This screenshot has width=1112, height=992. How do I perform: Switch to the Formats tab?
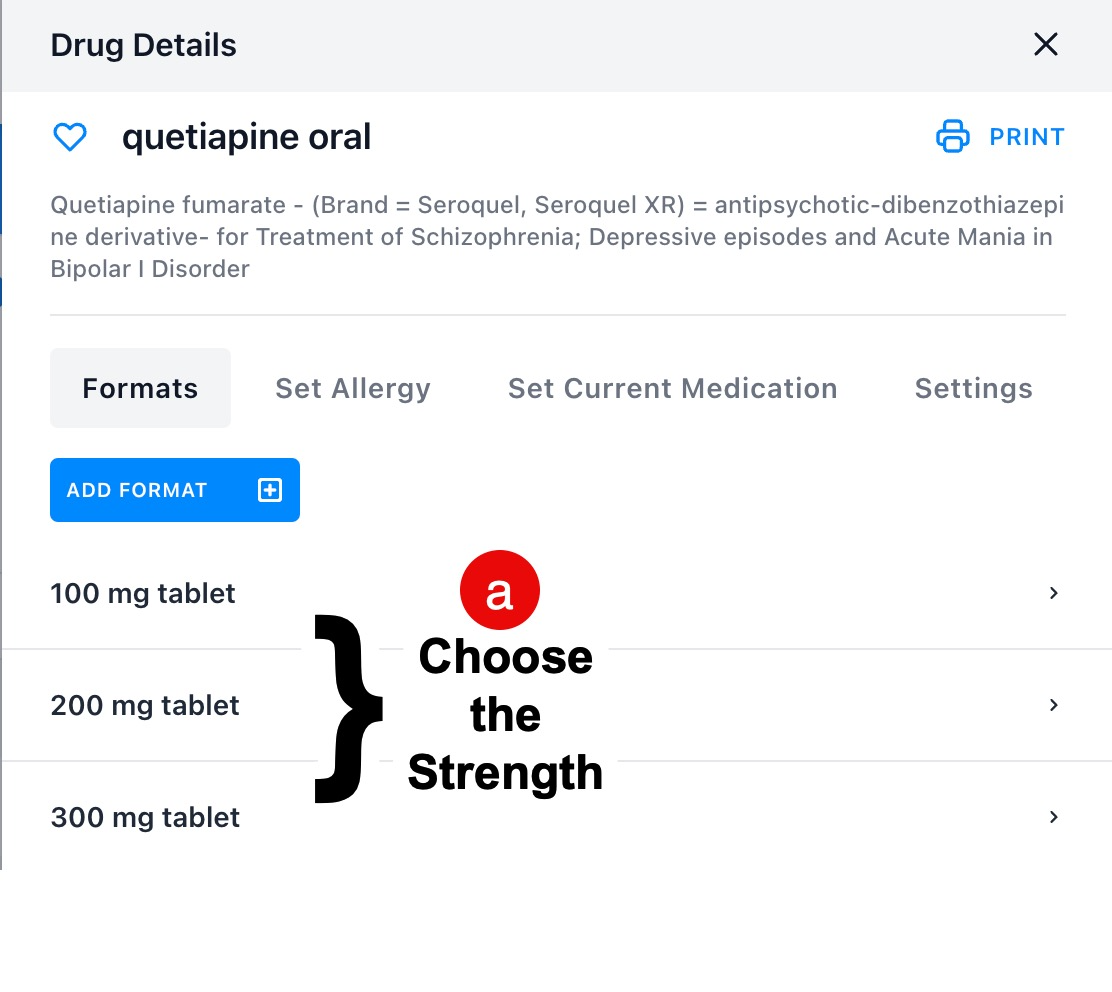coord(140,388)
